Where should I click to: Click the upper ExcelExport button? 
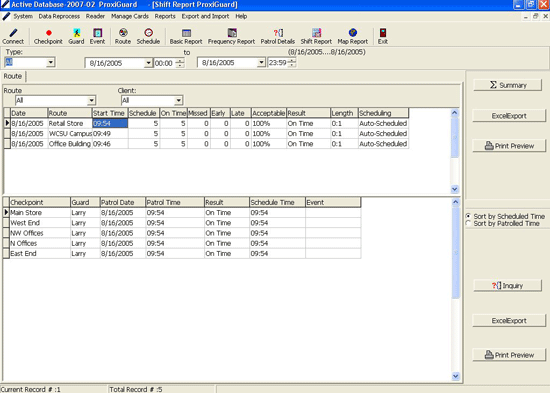(509, 116)
